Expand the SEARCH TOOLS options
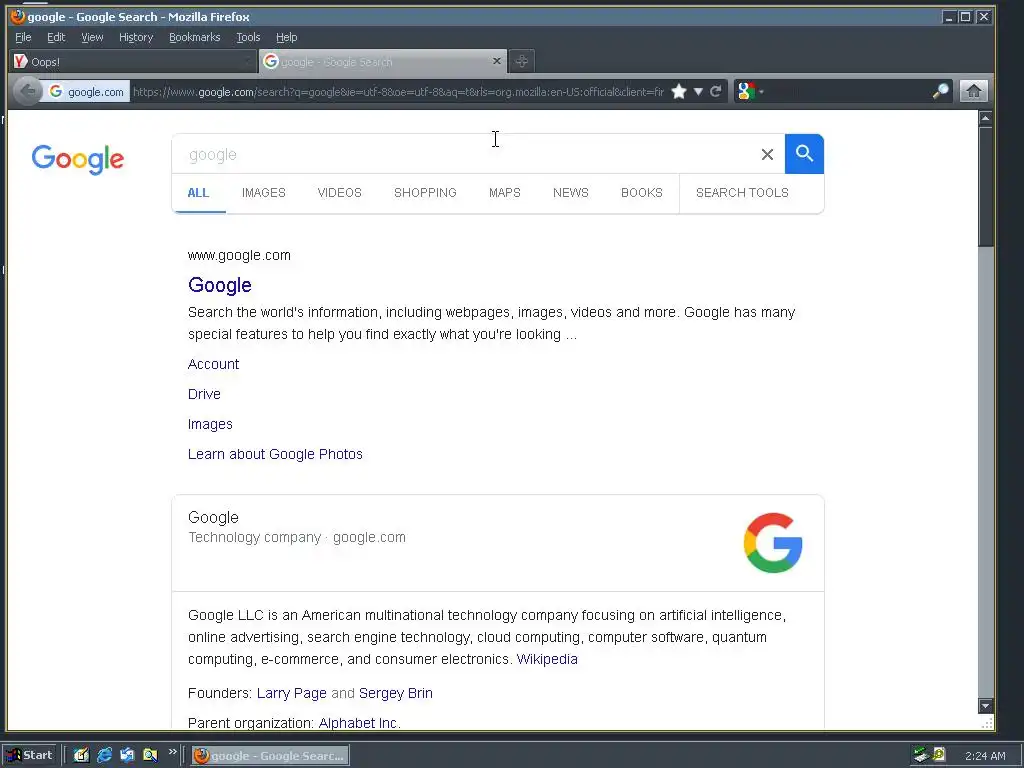Image resolution: width=1024 pixels, height=768 pixels. (742, 193)
